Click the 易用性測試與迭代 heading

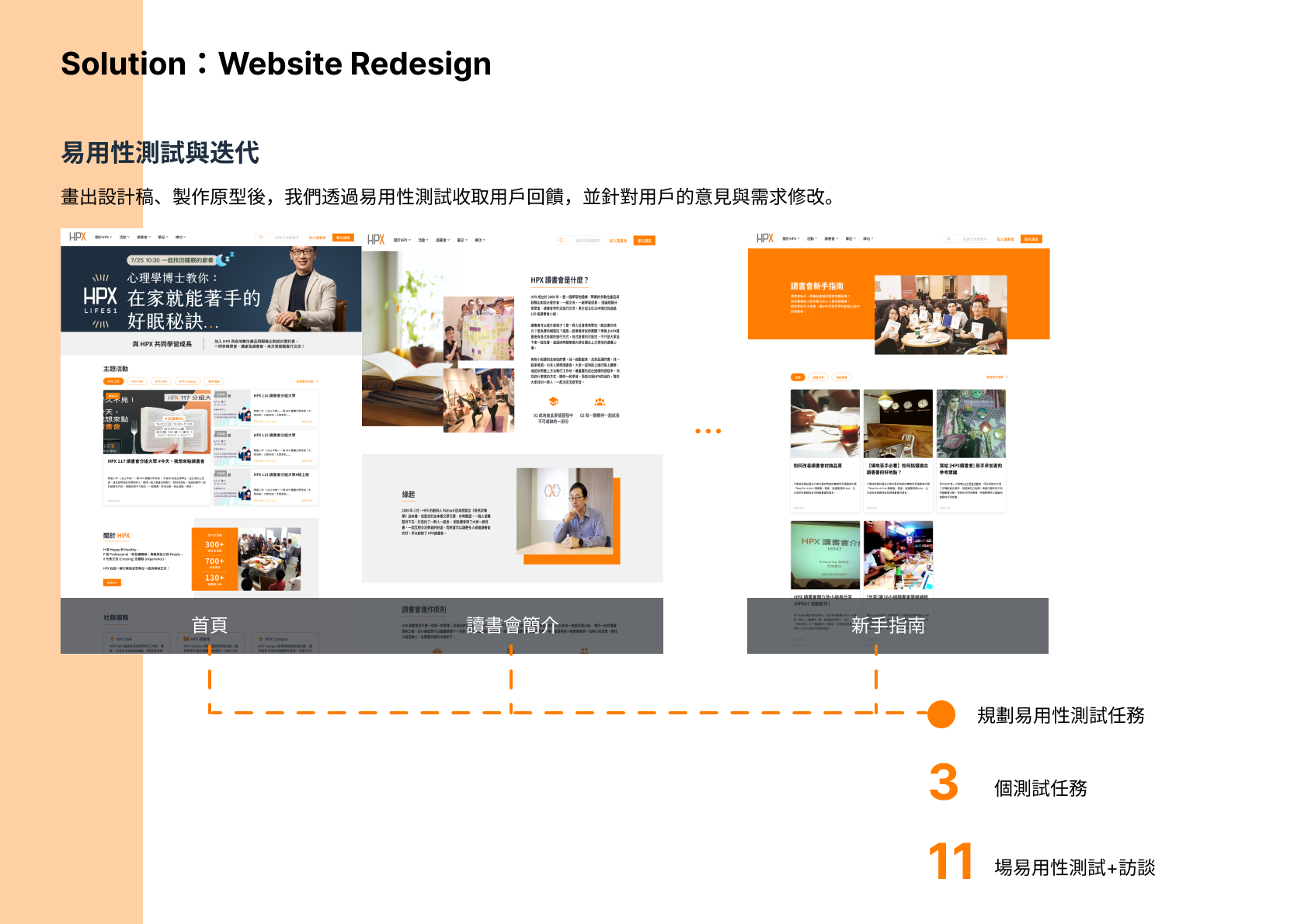[x=160, y=152]
